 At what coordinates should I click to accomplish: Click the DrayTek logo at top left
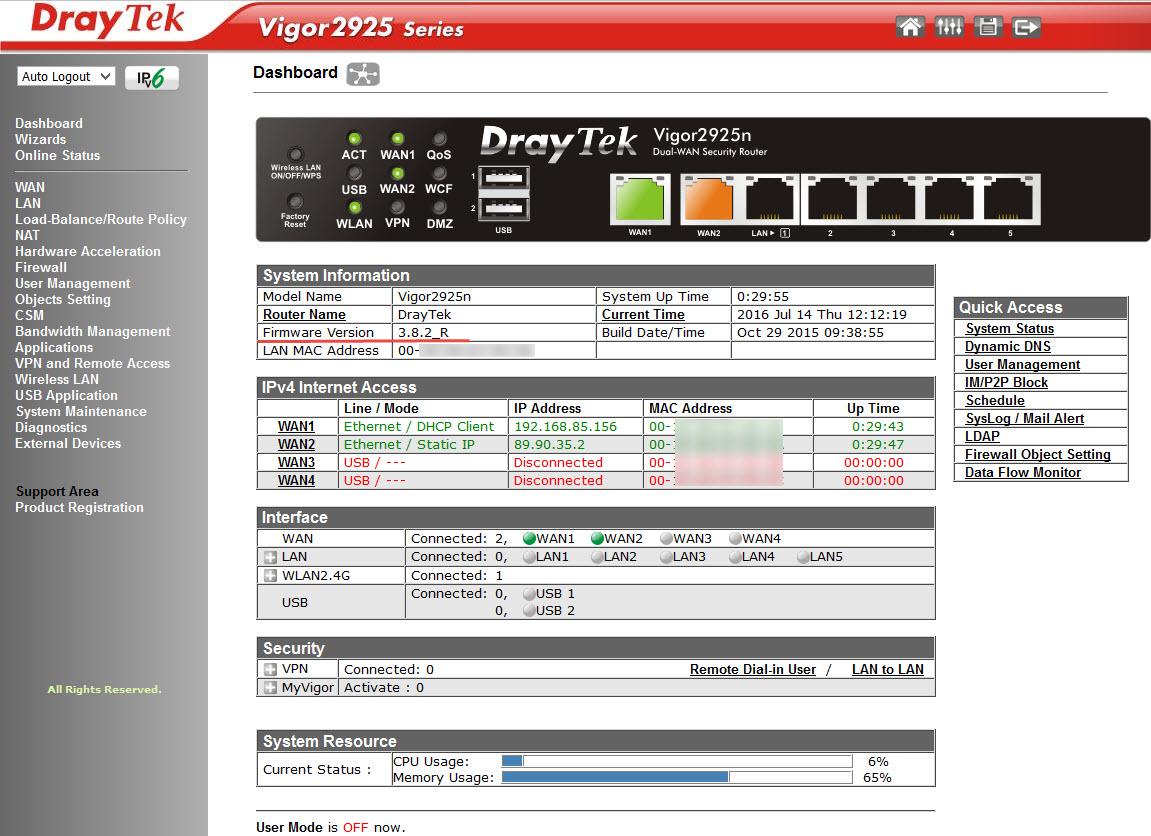click(x=107, y=20)
